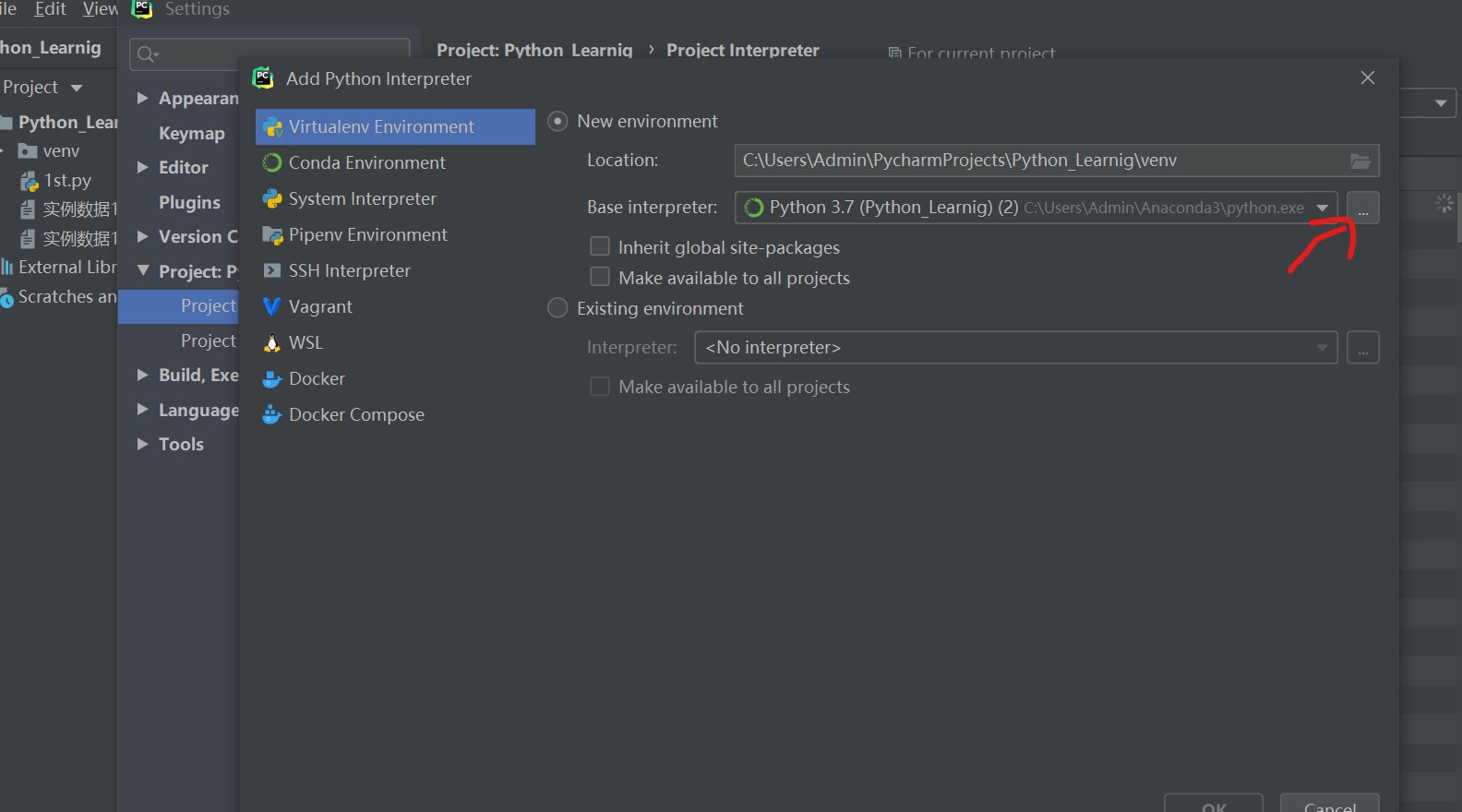Select highlighted Project Interpreter settings item
Viewport: 1462px width, 812px height.
179,306
